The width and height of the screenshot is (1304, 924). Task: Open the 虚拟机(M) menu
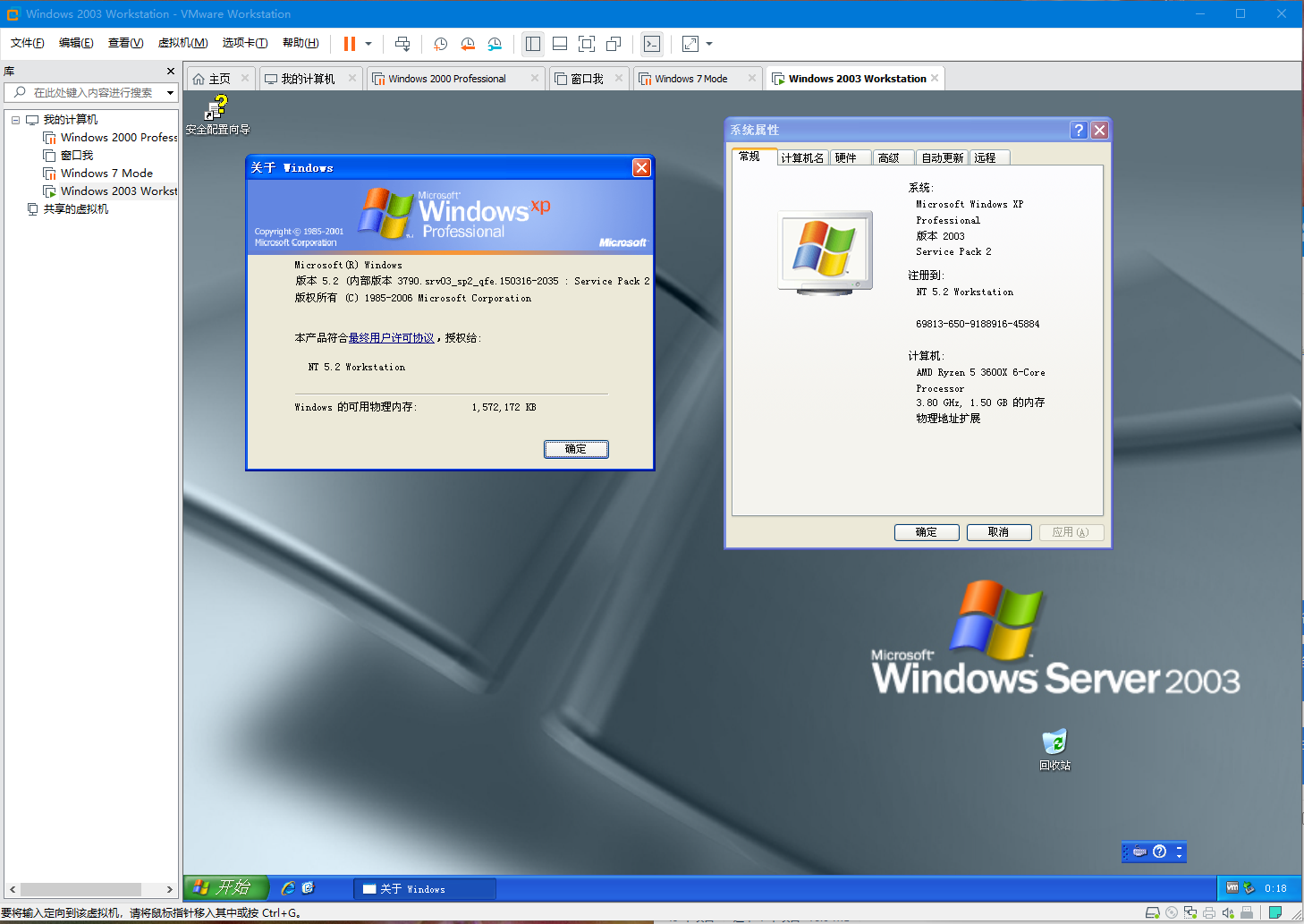(182, 42)
